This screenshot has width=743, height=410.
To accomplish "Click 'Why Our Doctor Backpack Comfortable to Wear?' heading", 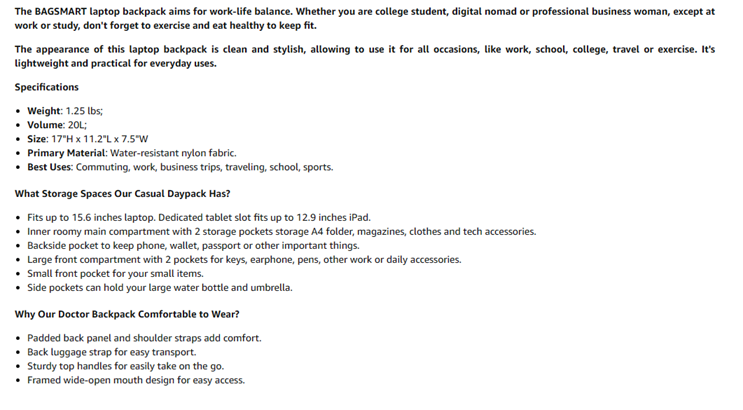I will [126, 313].
